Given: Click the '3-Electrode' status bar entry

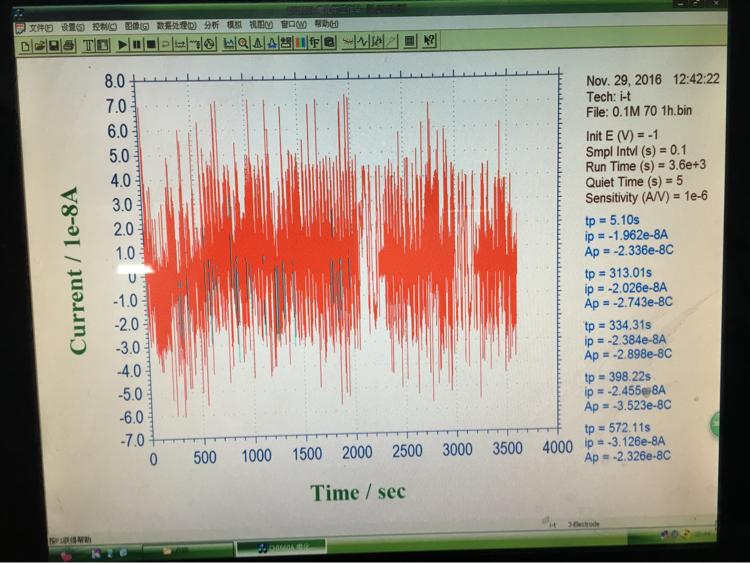Looking at the screenshot, I should coord(584,524).
